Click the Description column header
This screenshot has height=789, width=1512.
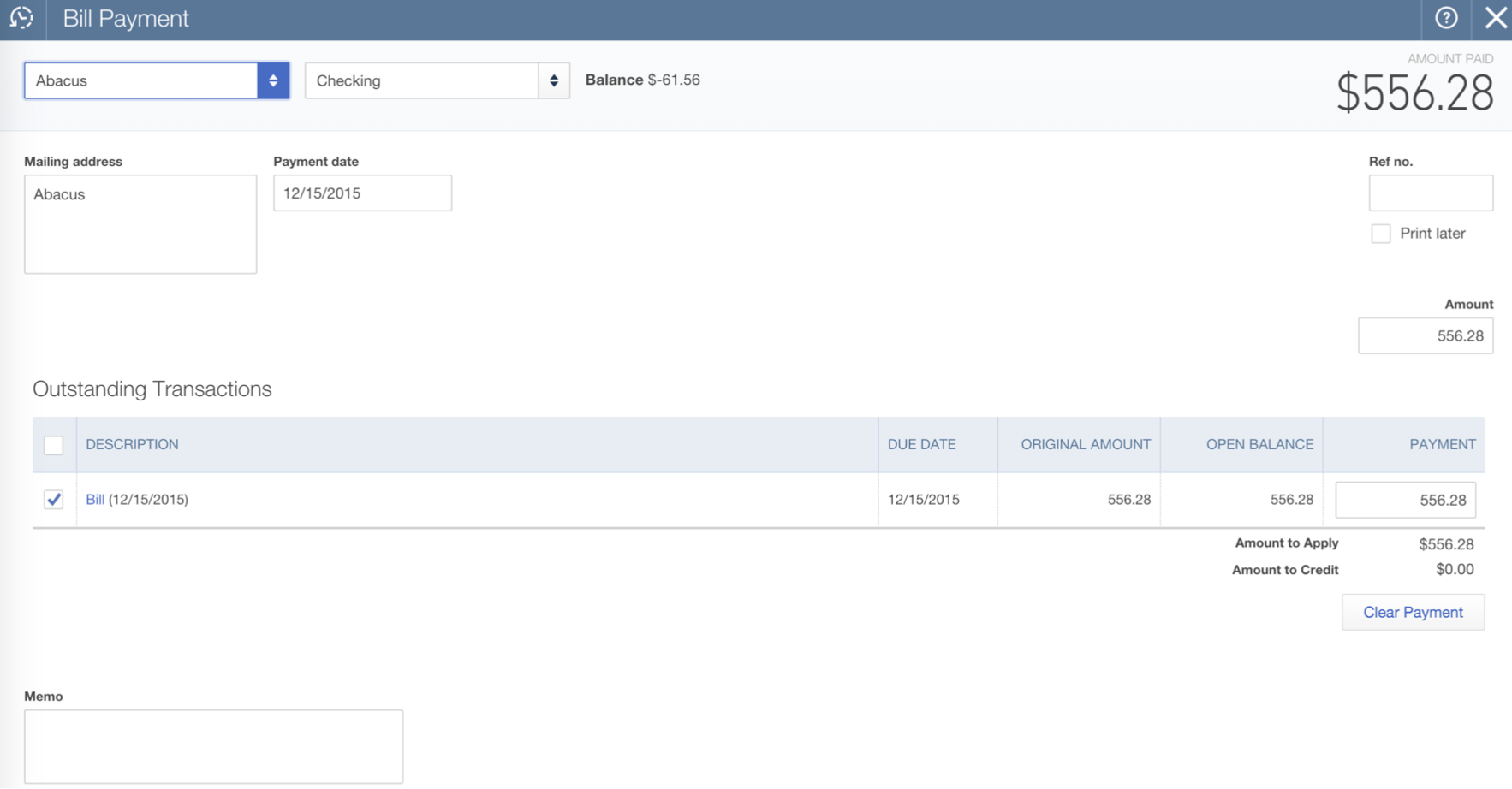[132, 445]
